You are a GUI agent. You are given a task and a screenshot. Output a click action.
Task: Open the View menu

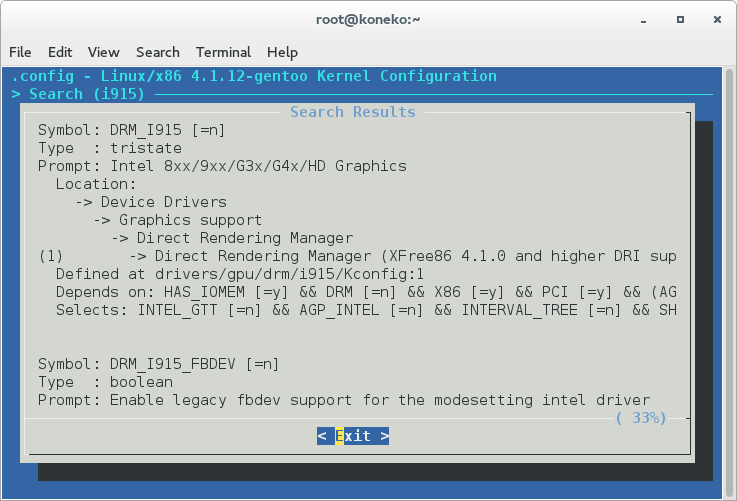click(x=103, y=52)
